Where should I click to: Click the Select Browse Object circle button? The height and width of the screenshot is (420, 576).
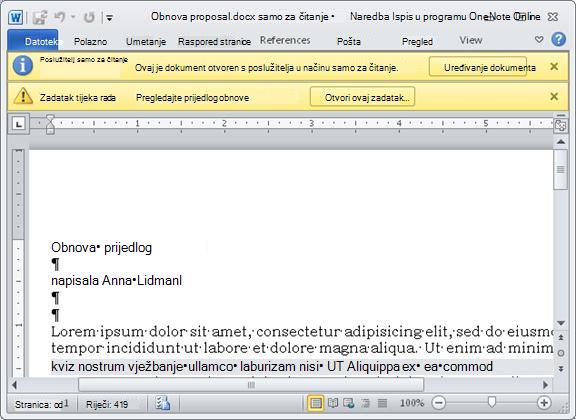pyautogui.click(x=561, y=353)
